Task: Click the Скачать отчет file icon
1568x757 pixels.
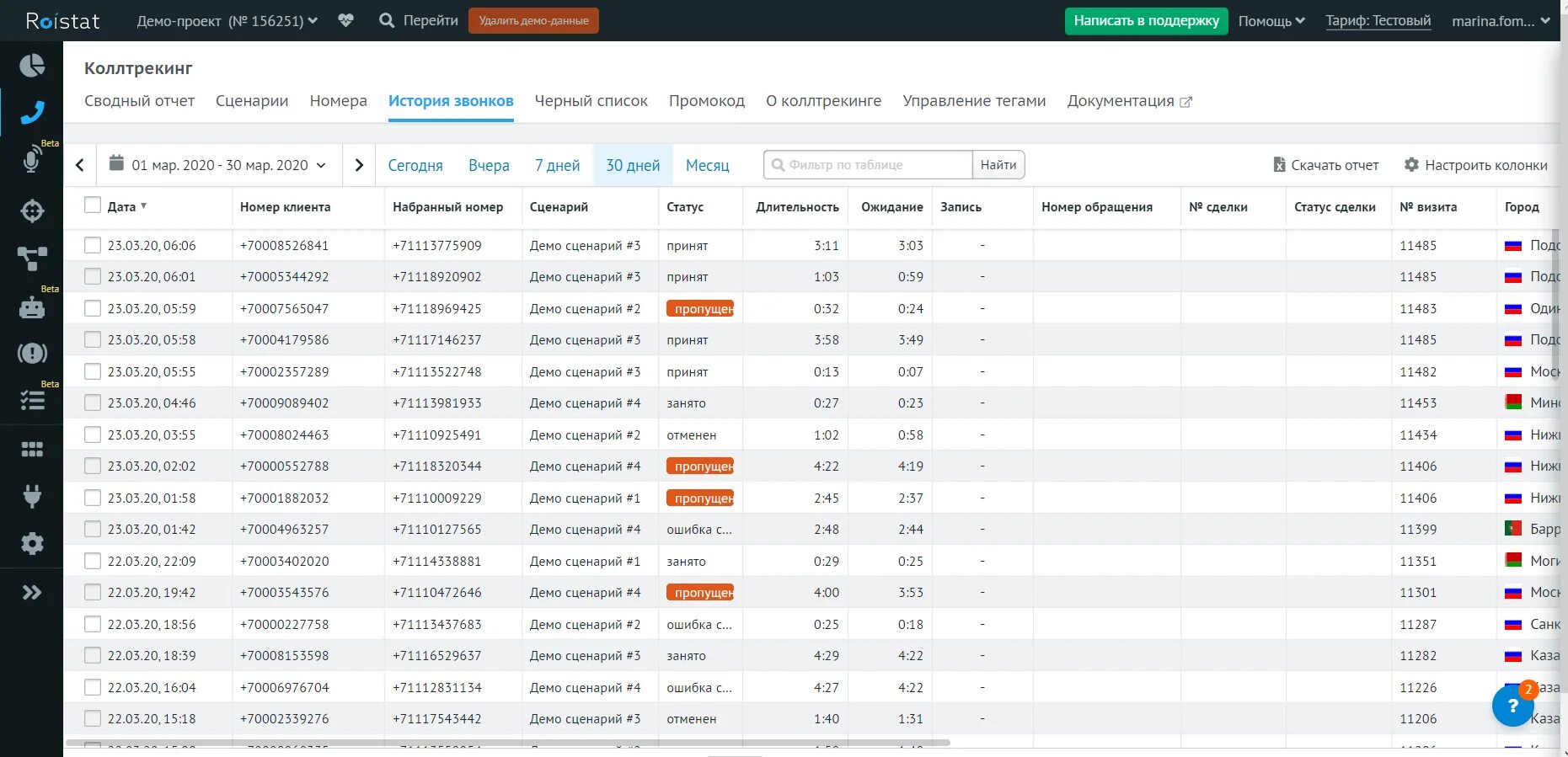Action: (x=1279, y=165)
